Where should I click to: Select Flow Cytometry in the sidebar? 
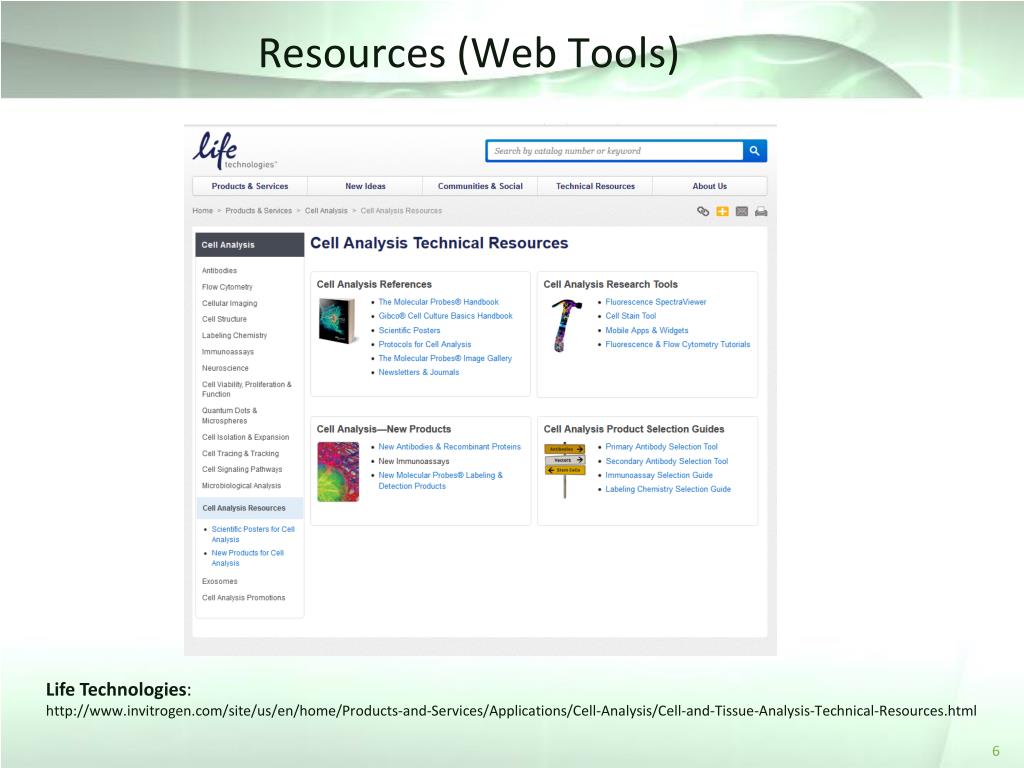(x=227, y=287)
